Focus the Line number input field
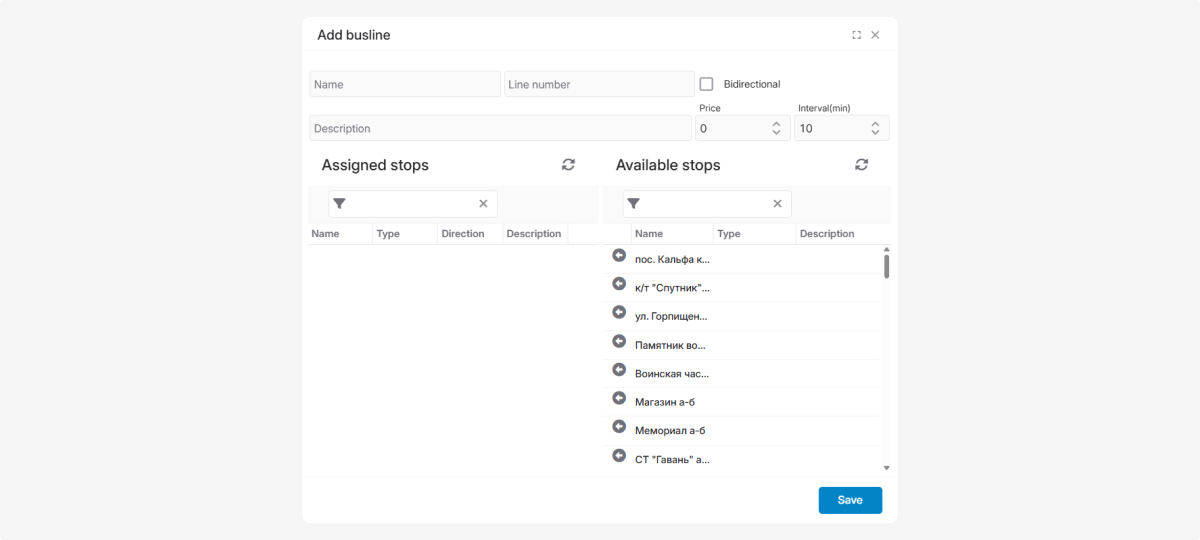 coord(599,84)
